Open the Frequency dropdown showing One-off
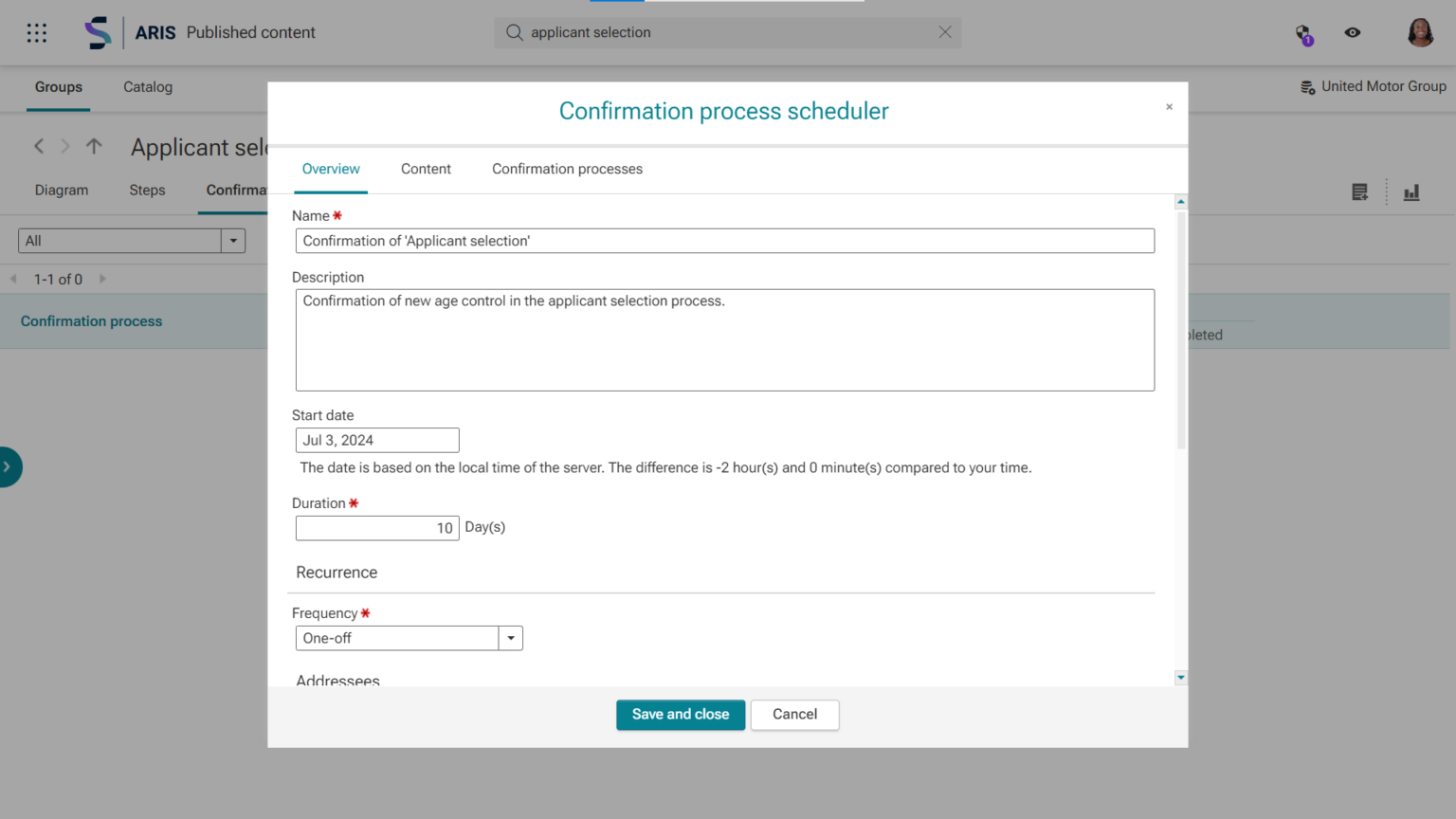Image resolution: width=1456 pixels, height=819 pixels. point(510,638)
